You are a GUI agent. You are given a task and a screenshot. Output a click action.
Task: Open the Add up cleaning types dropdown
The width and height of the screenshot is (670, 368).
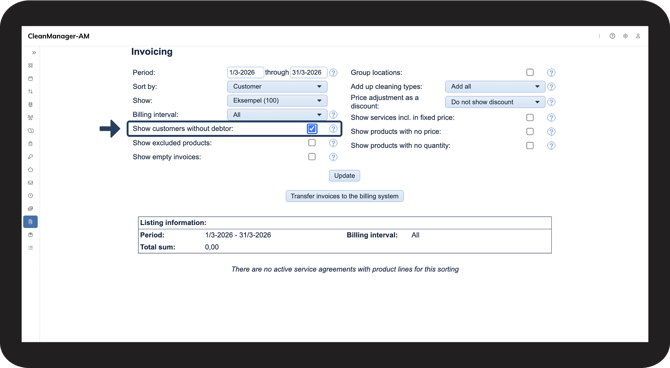coord(495,86)
